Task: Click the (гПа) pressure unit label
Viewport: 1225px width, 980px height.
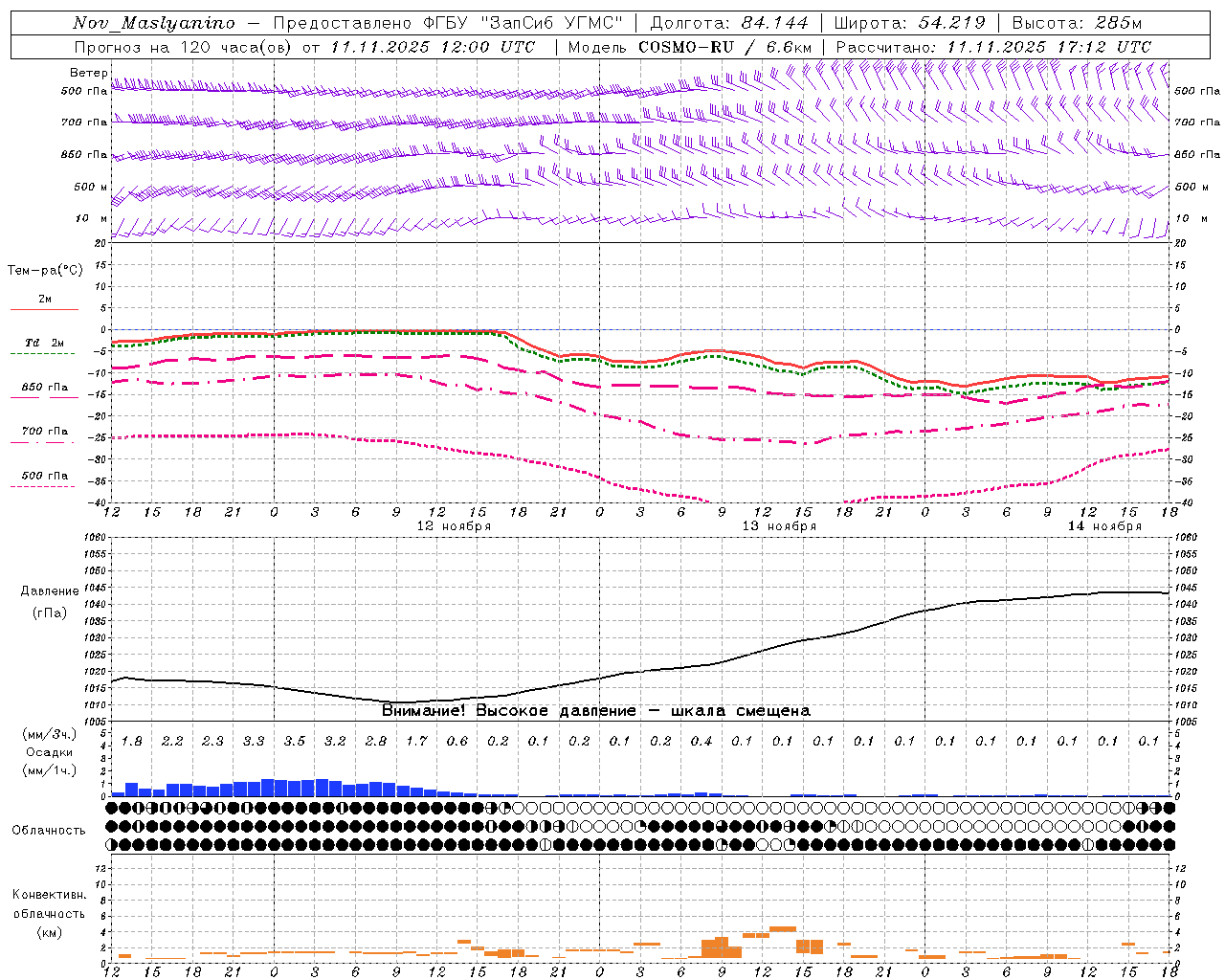Action: point(50,613)
